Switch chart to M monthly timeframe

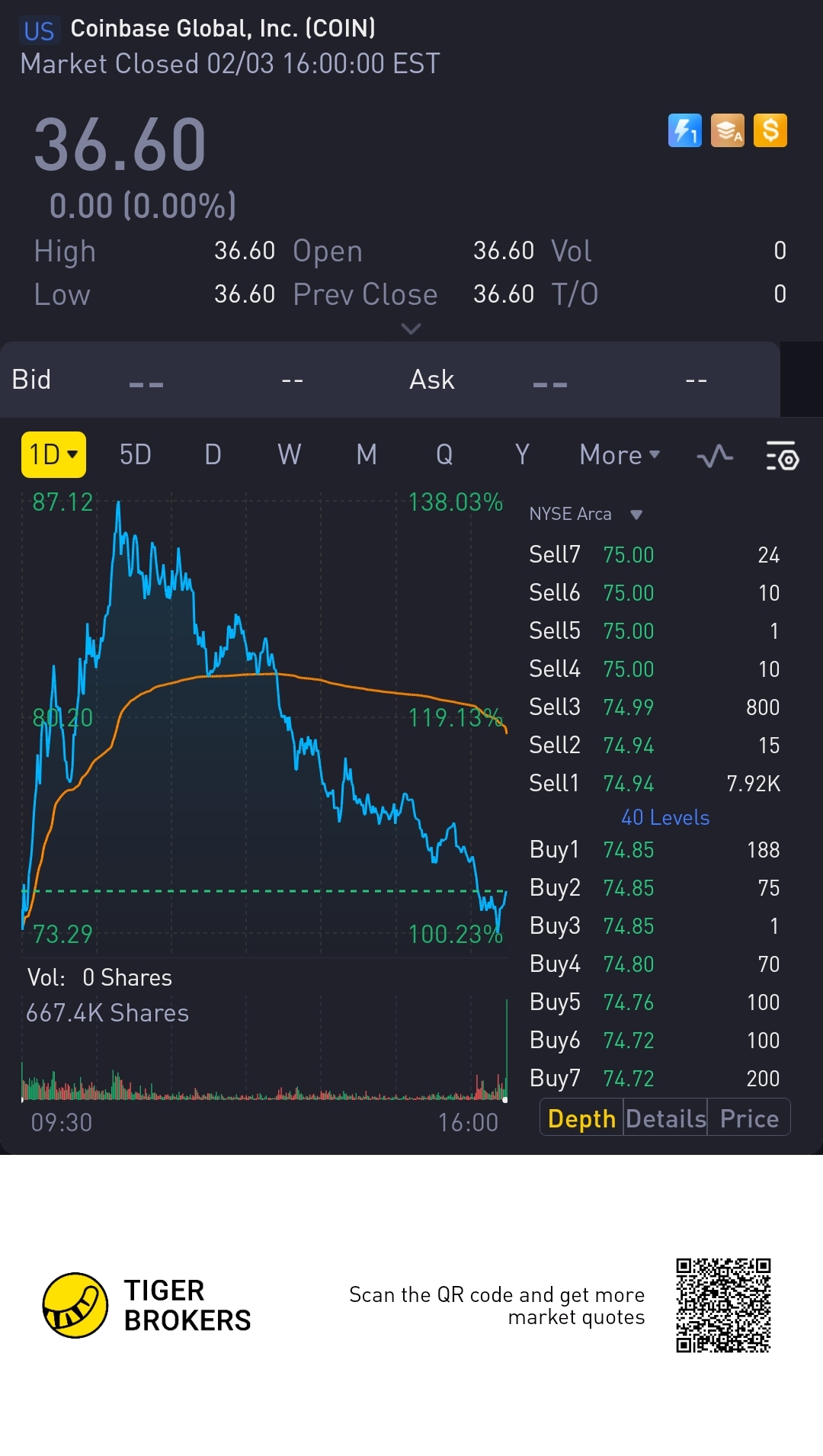click(x=367, y=455)
